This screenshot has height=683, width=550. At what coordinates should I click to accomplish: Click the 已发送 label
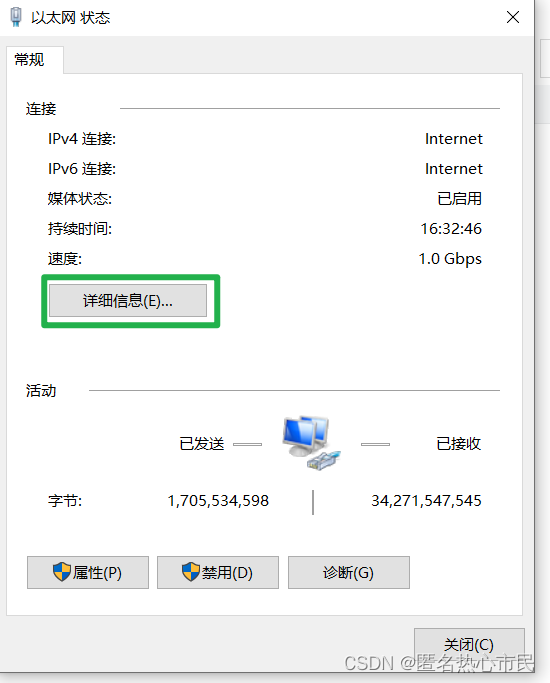(x=202, y=444)
